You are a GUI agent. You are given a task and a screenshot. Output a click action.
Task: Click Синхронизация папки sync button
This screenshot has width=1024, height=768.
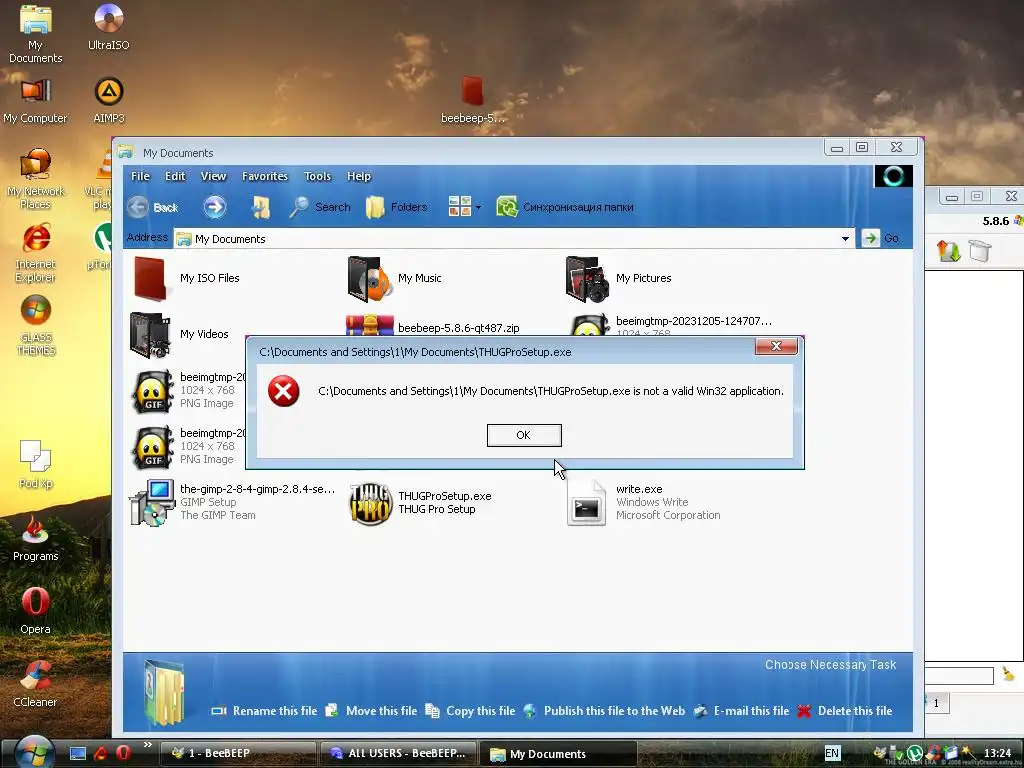pyautogui.click(x=565, y=207)
